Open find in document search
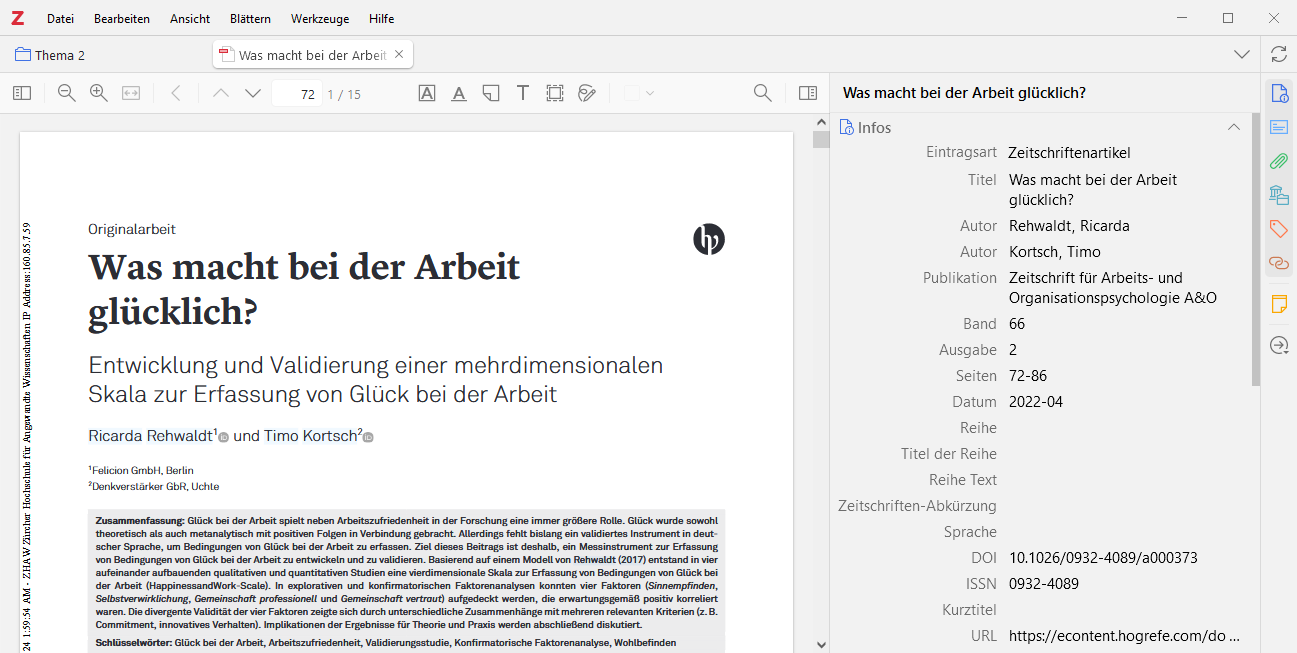This screenshot has height=653, width=1297. [763, 93]
